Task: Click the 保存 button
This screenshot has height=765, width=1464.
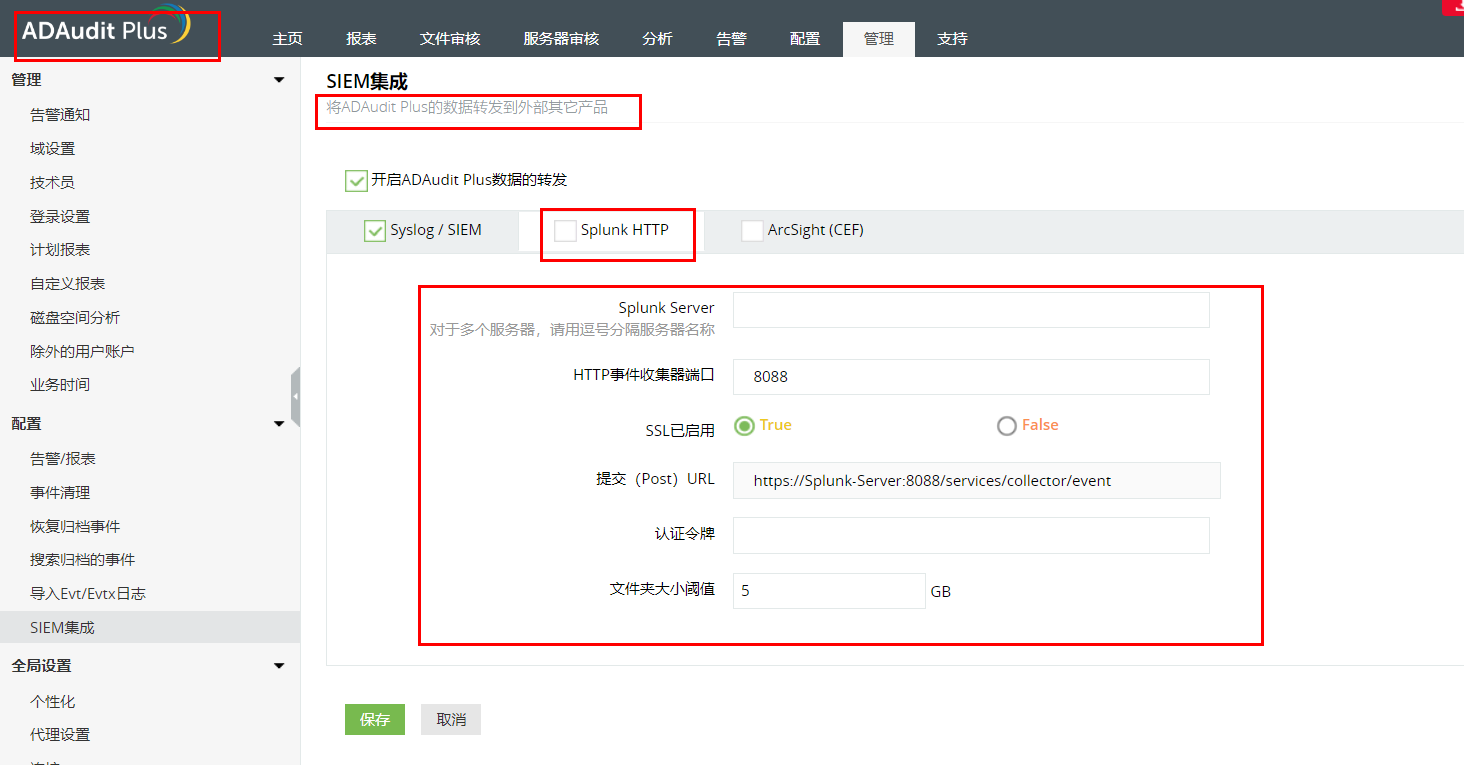Action: (x=375, y=720)
